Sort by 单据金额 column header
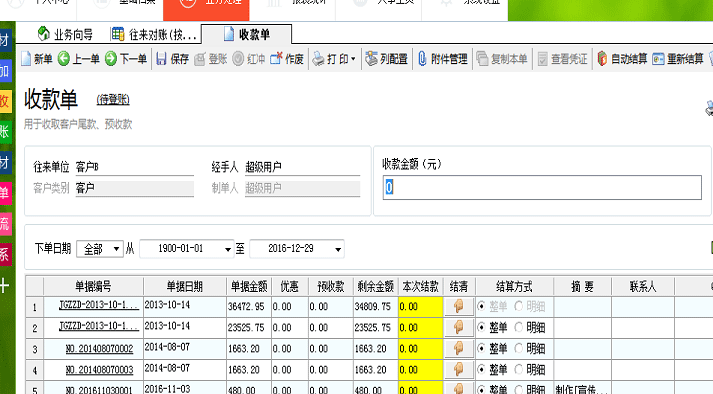 [249, 286]
